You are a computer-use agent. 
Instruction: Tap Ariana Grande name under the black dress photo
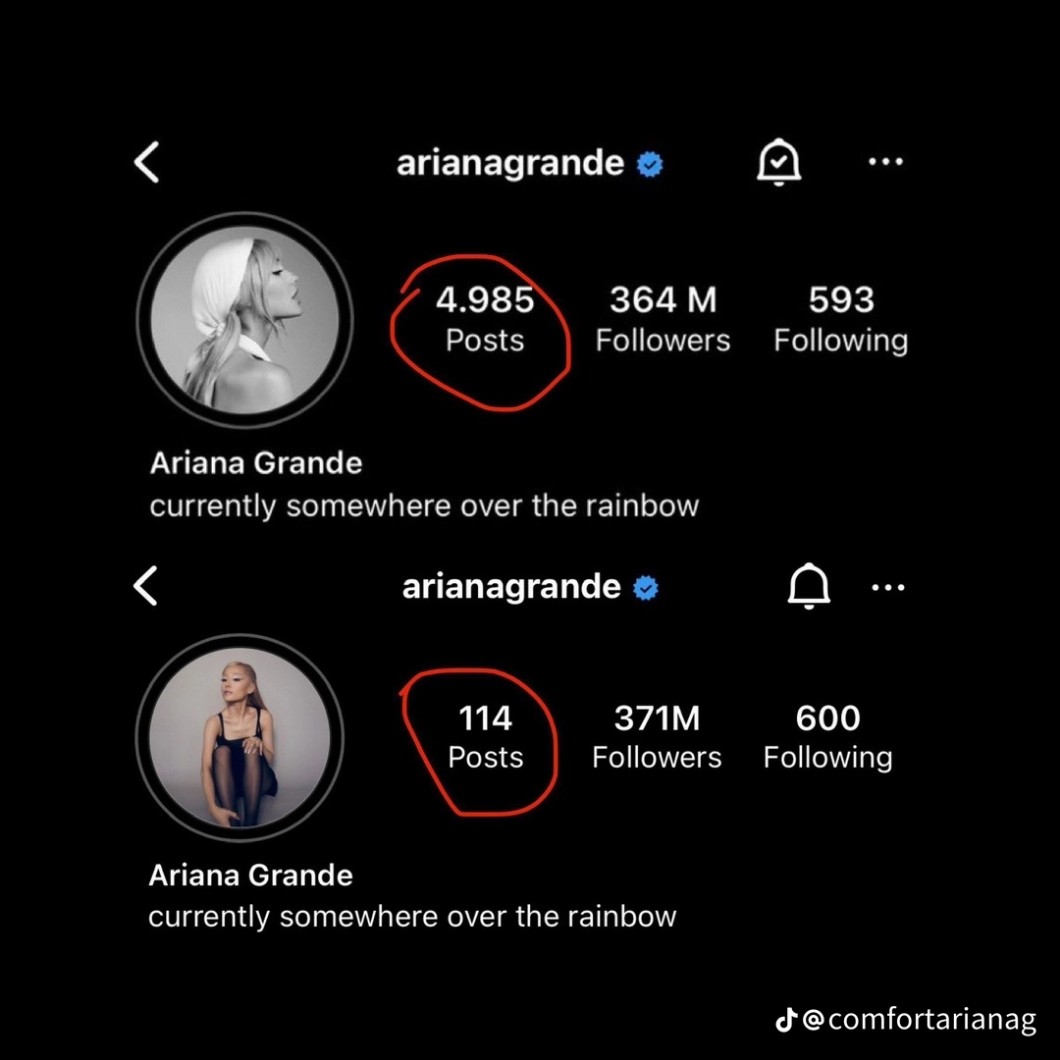point(251,876)
